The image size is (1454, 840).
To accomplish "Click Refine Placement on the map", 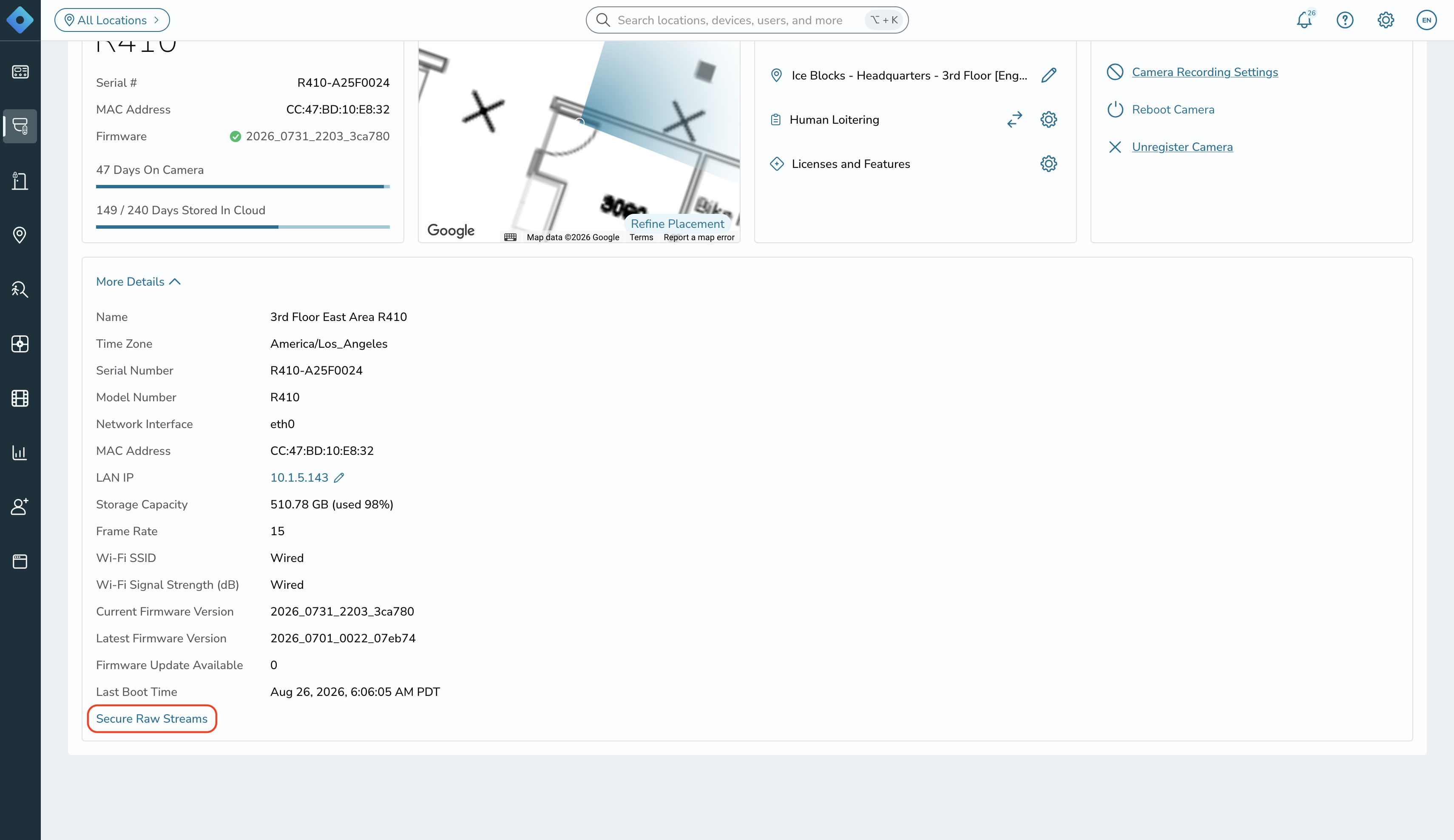I will (677, 224).
